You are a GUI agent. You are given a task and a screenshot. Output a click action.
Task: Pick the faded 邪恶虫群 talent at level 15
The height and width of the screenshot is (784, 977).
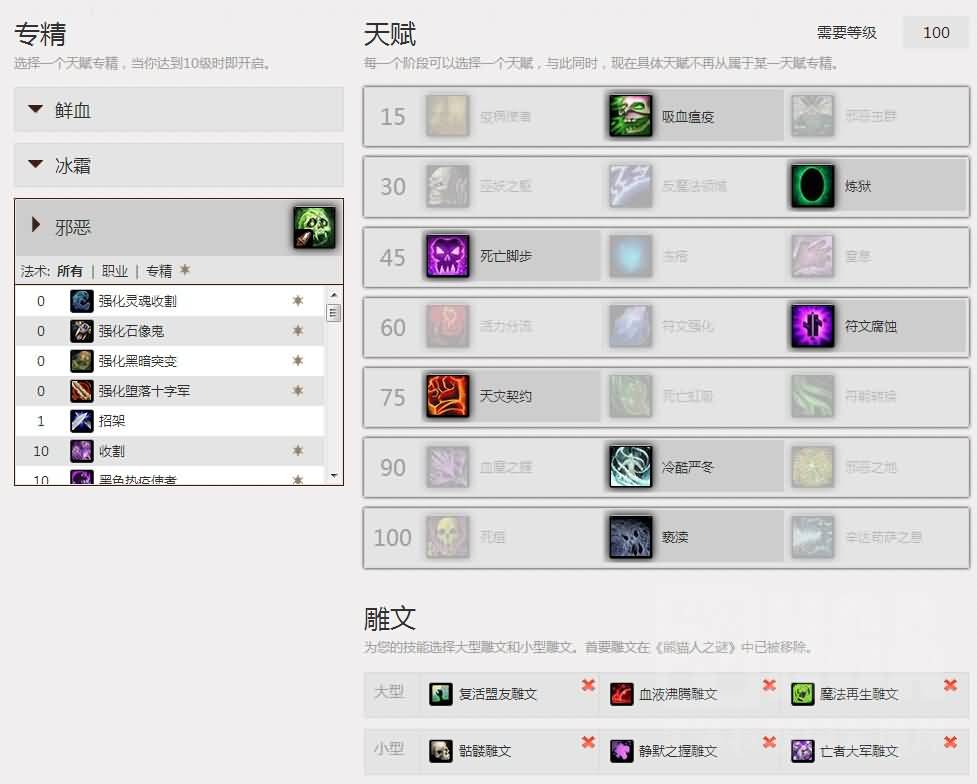coord(875,116)
